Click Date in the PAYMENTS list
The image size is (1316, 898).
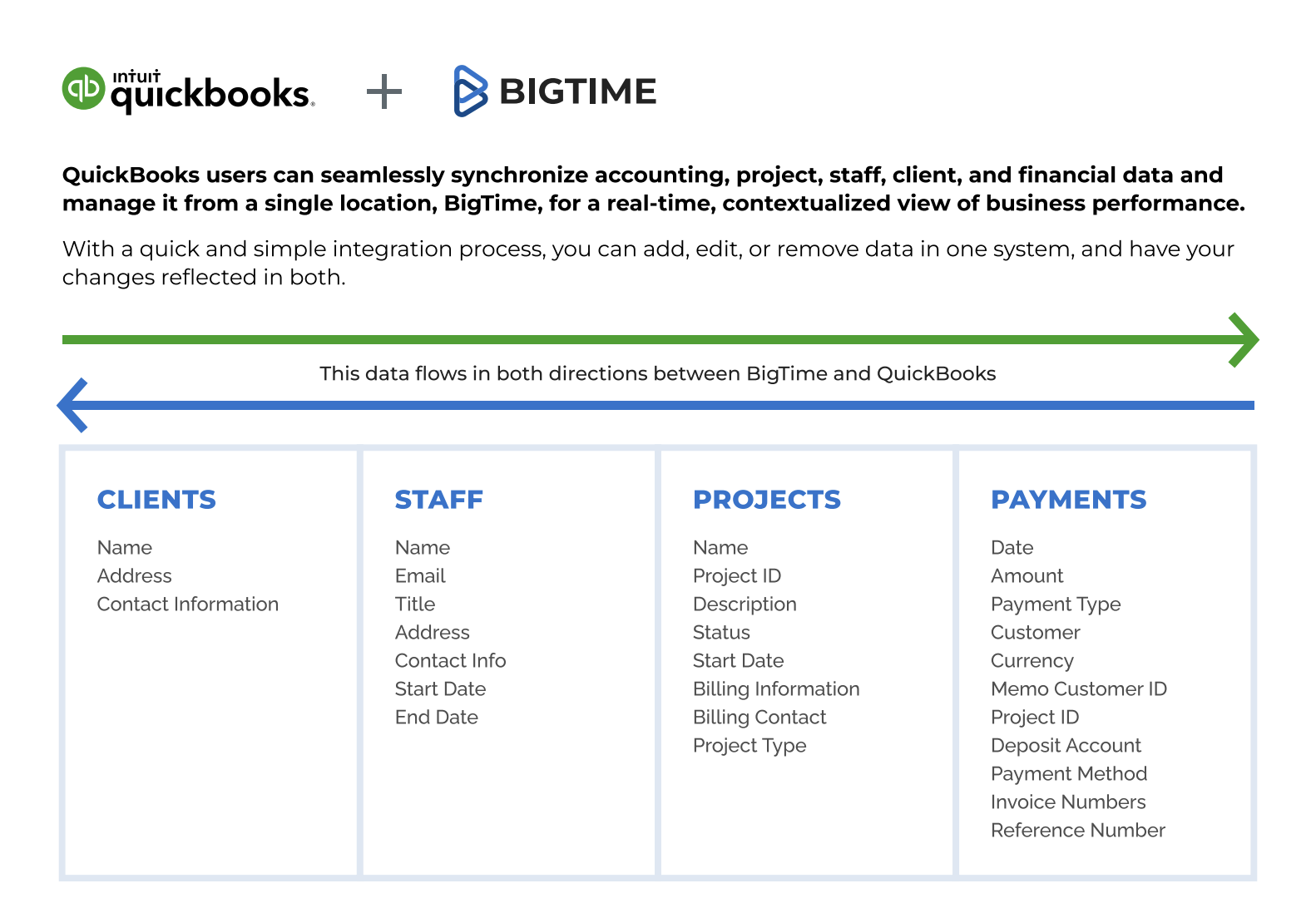tap(1012, 548)
